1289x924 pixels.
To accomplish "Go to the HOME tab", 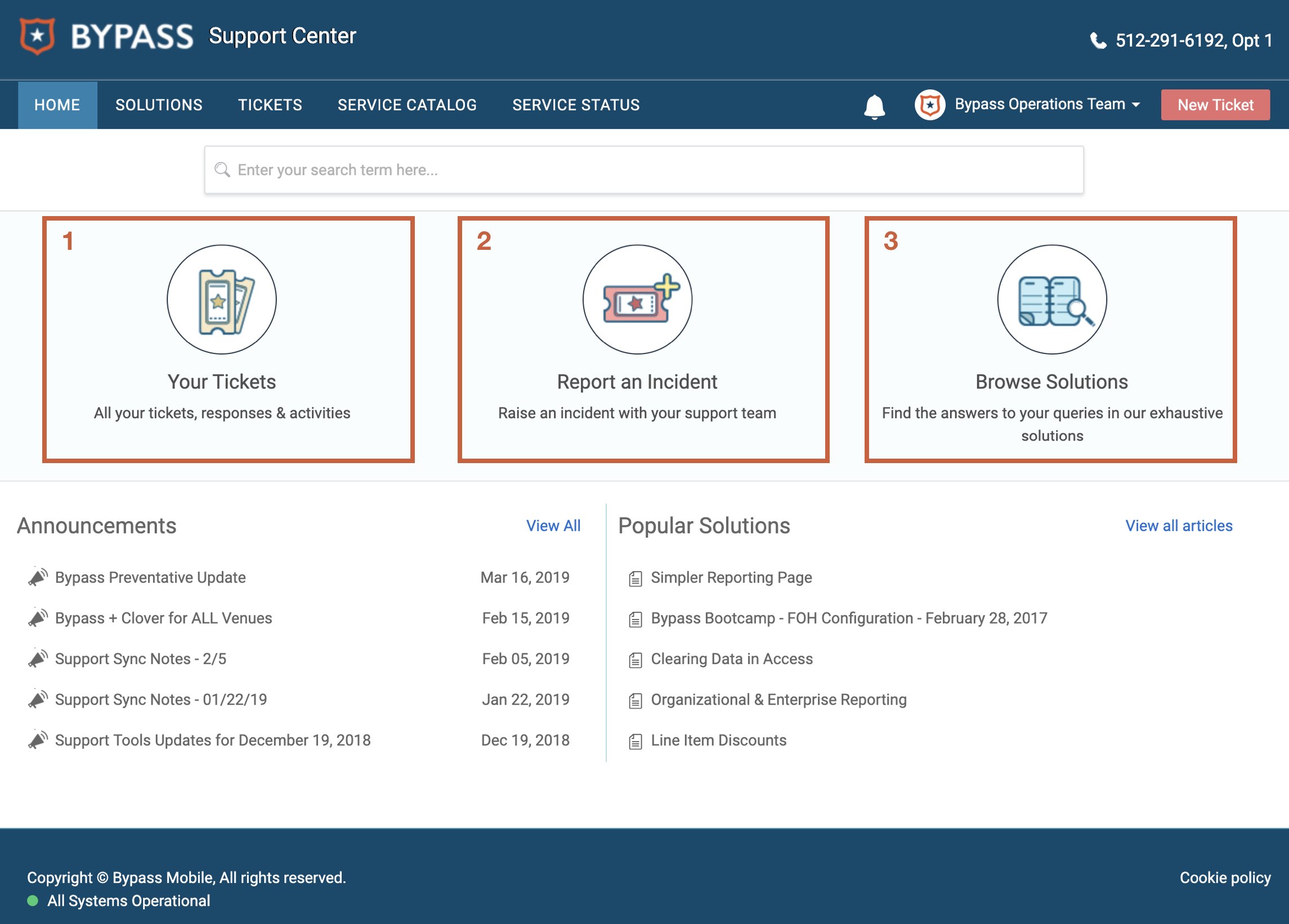I will [x=57, y=105].
